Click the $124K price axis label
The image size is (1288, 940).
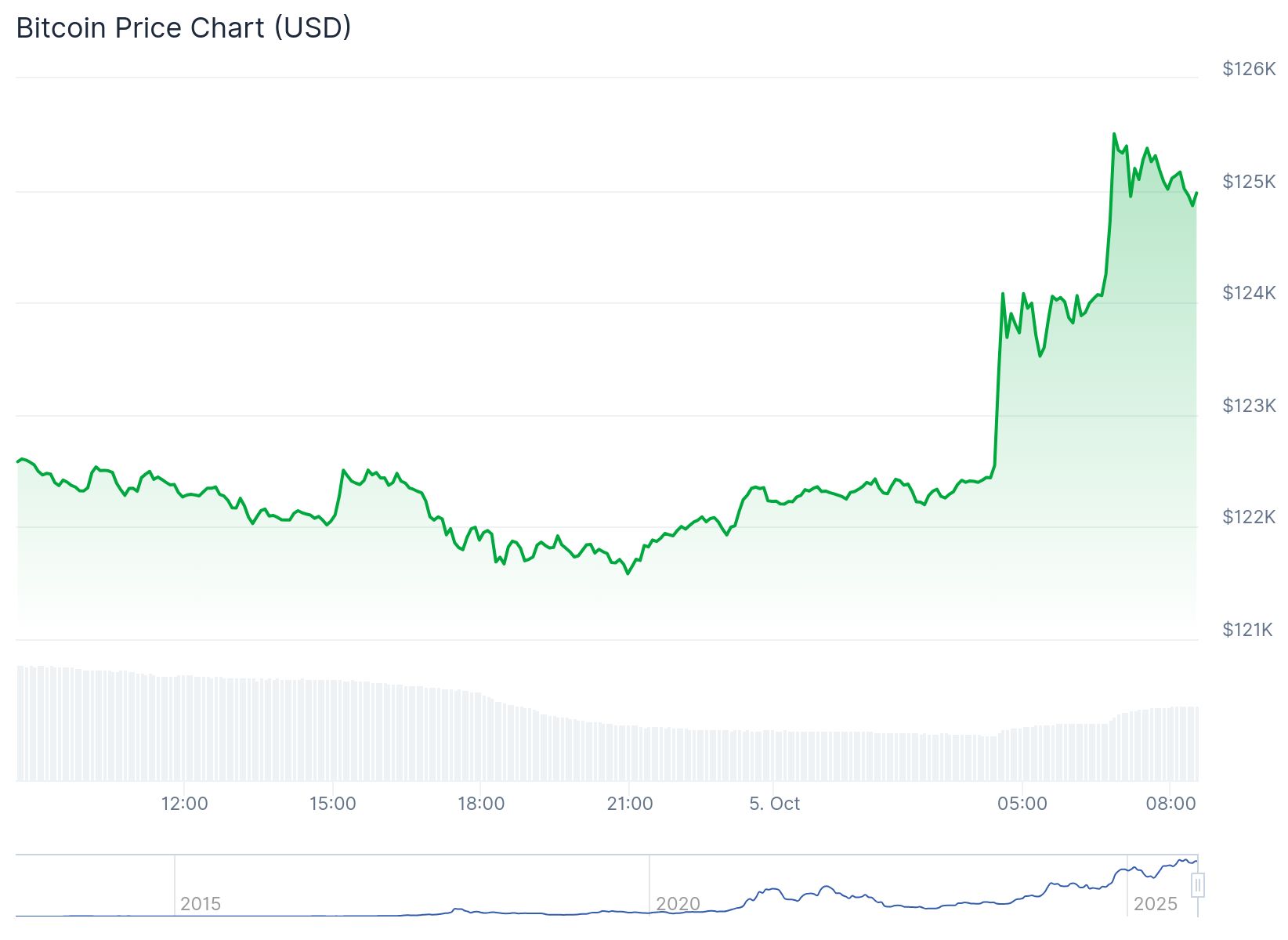1249,293
